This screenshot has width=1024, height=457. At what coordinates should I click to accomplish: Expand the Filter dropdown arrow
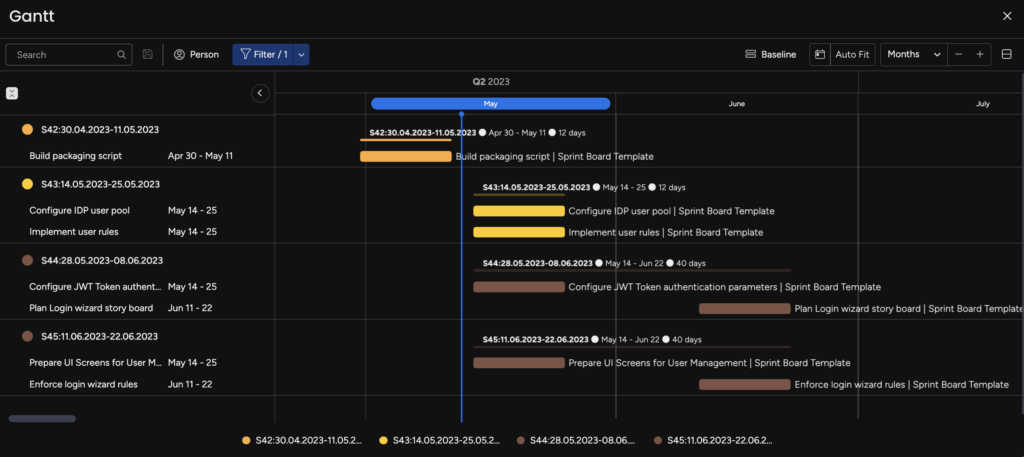(301, 54)
